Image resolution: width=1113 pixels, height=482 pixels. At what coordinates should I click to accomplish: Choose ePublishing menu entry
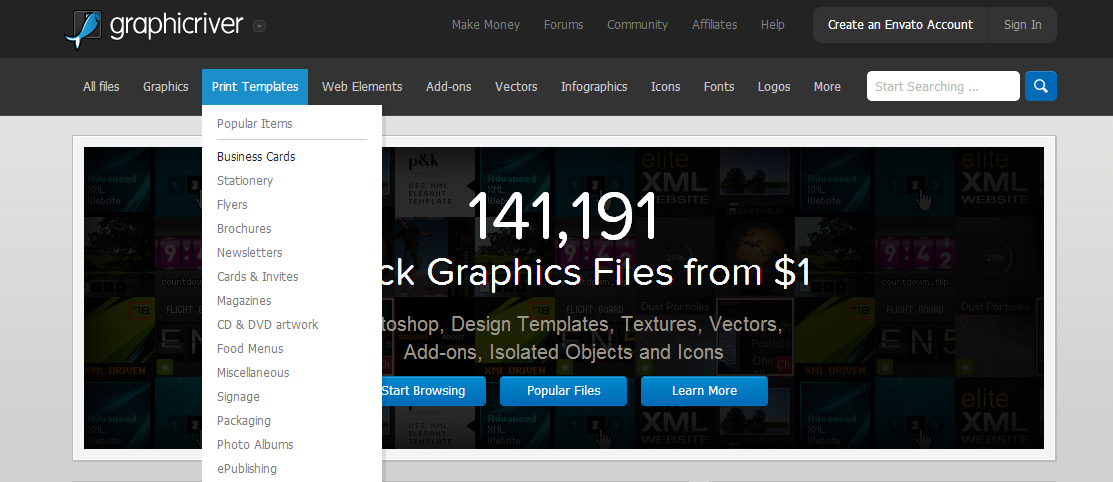click(x=247, y=469)
